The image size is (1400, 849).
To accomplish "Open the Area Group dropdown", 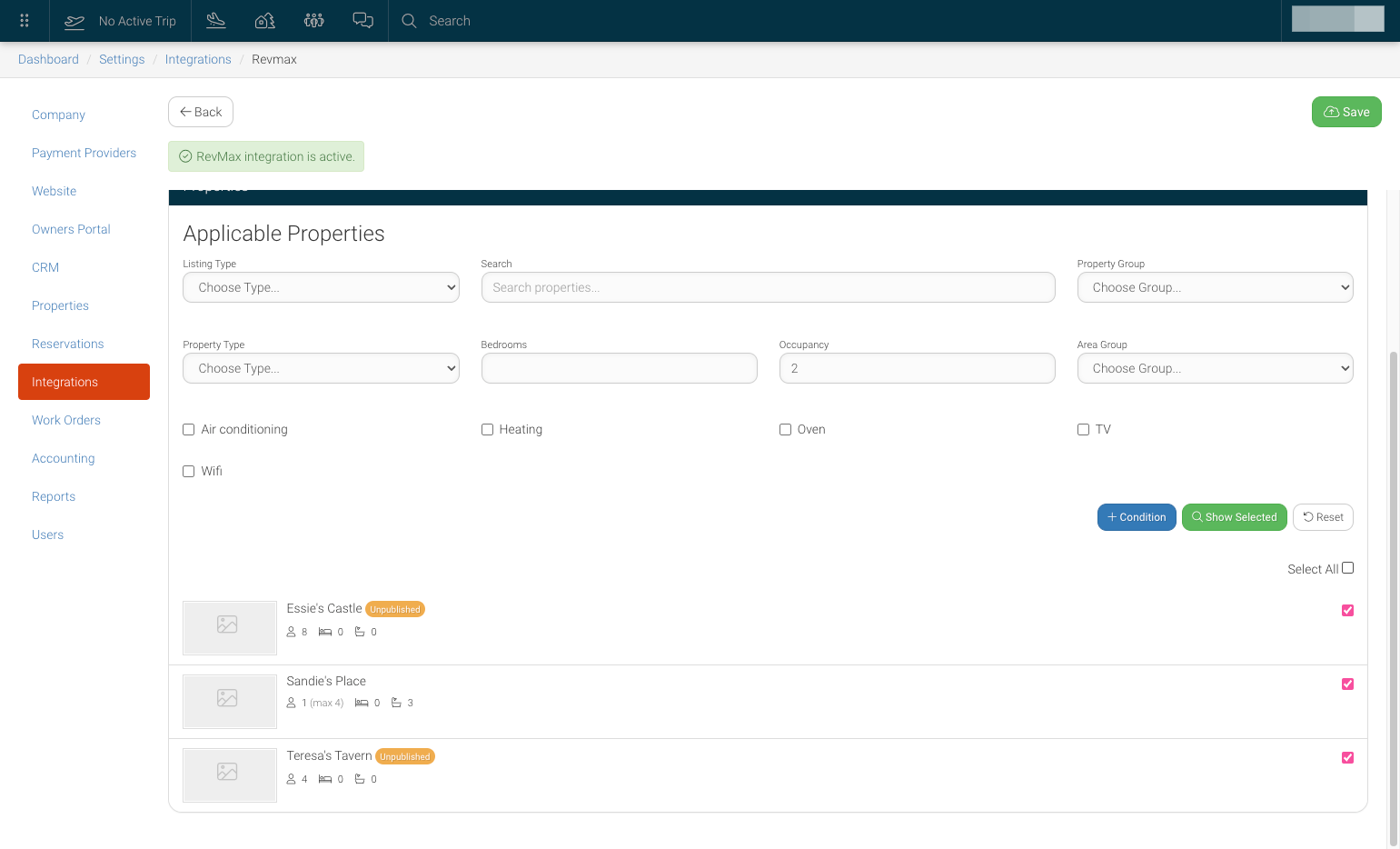I will [x=1215, y=368].
